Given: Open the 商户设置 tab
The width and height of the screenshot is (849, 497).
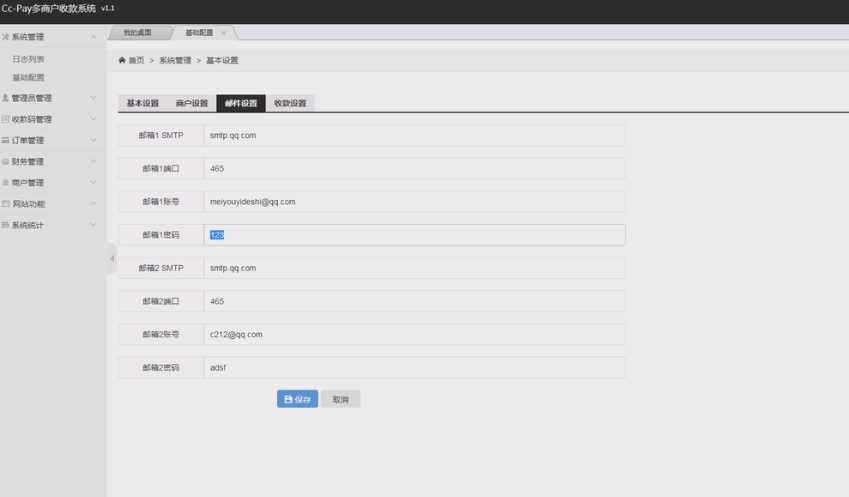Looking at the screenshot, I should click(x=191, y=103).
